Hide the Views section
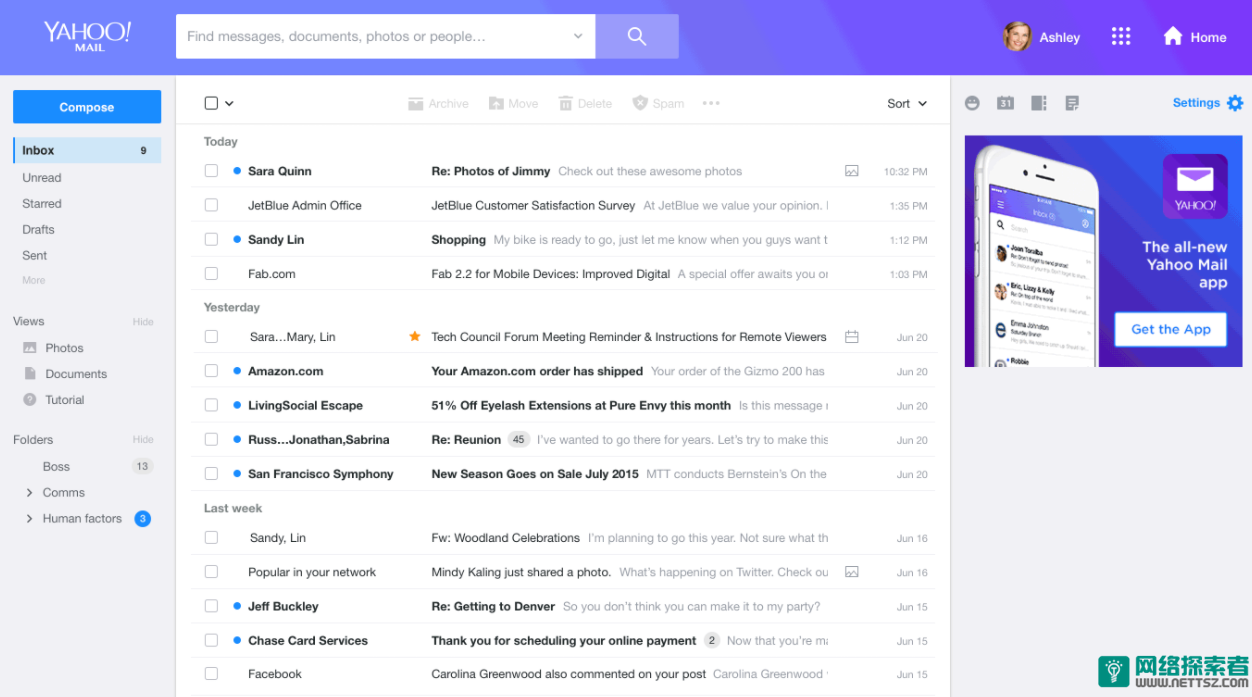 [143, 322]
